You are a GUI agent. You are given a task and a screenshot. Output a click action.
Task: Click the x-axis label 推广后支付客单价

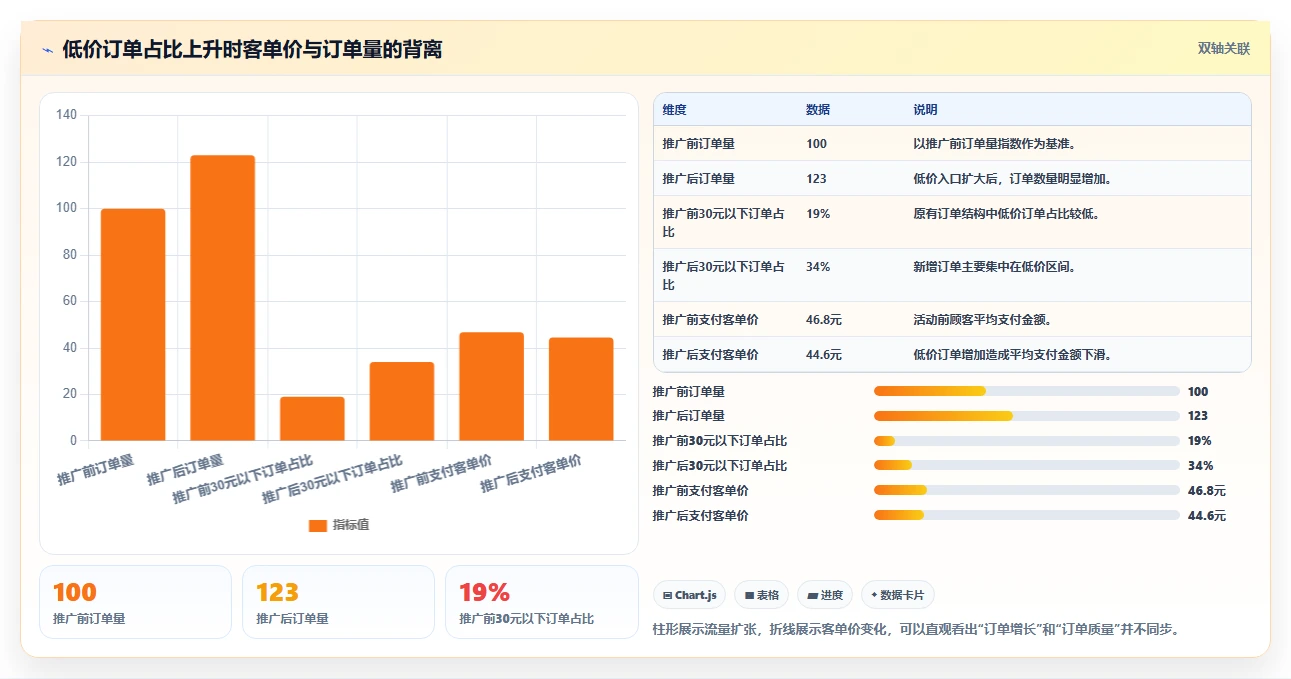point(531,472)
